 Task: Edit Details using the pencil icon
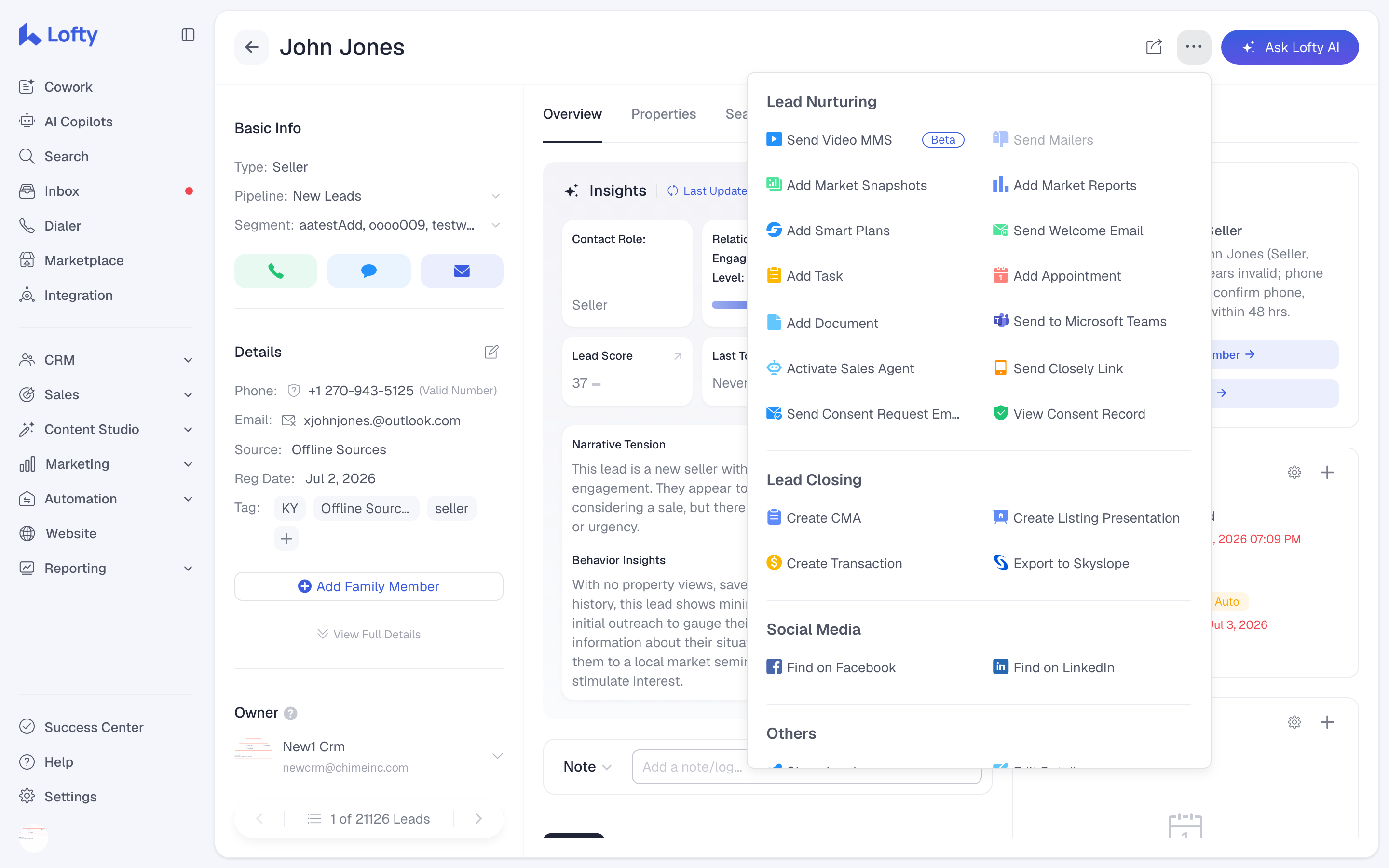(x=491, y=352)
